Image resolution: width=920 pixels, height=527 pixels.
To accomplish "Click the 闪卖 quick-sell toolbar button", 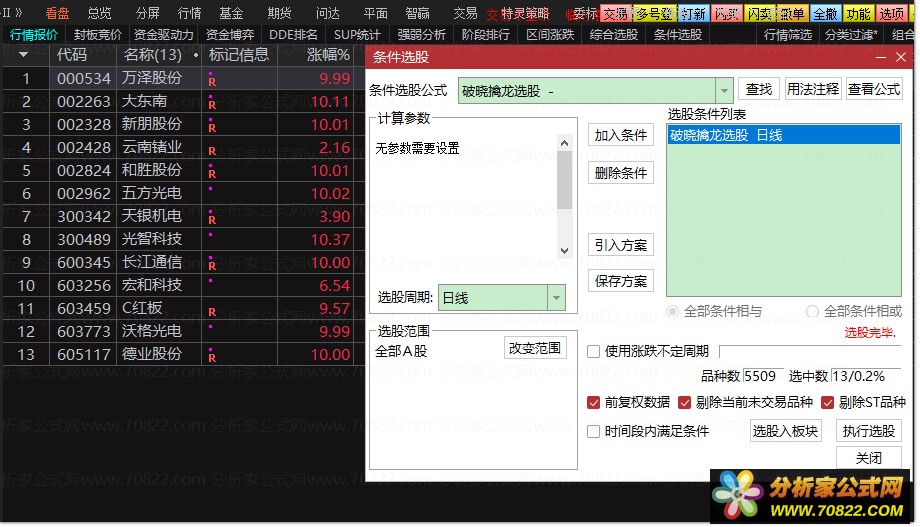I will click(759, 14).
